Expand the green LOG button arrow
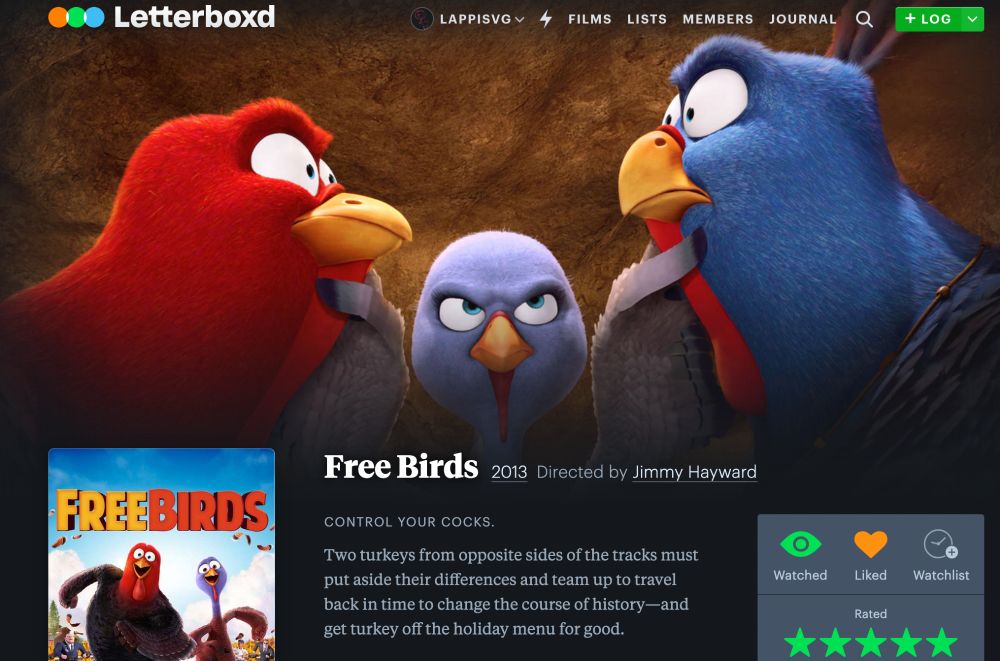 click(x=972, y=19)
